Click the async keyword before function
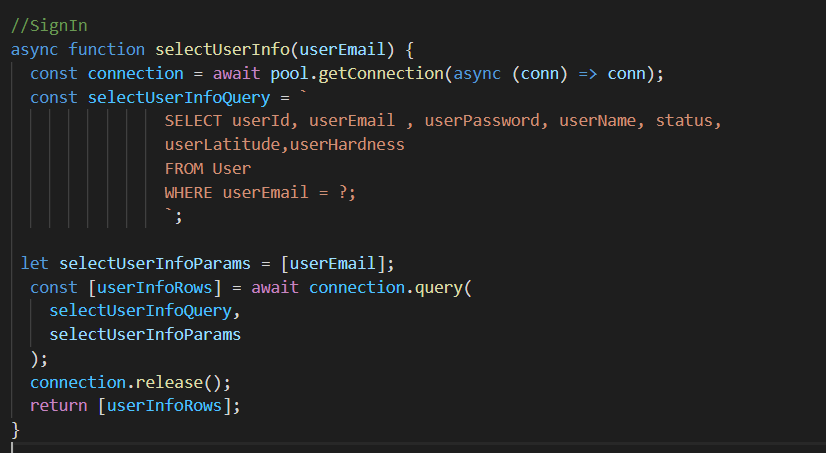The height and width of the screenshot is (453, 826). click(34, 50)
